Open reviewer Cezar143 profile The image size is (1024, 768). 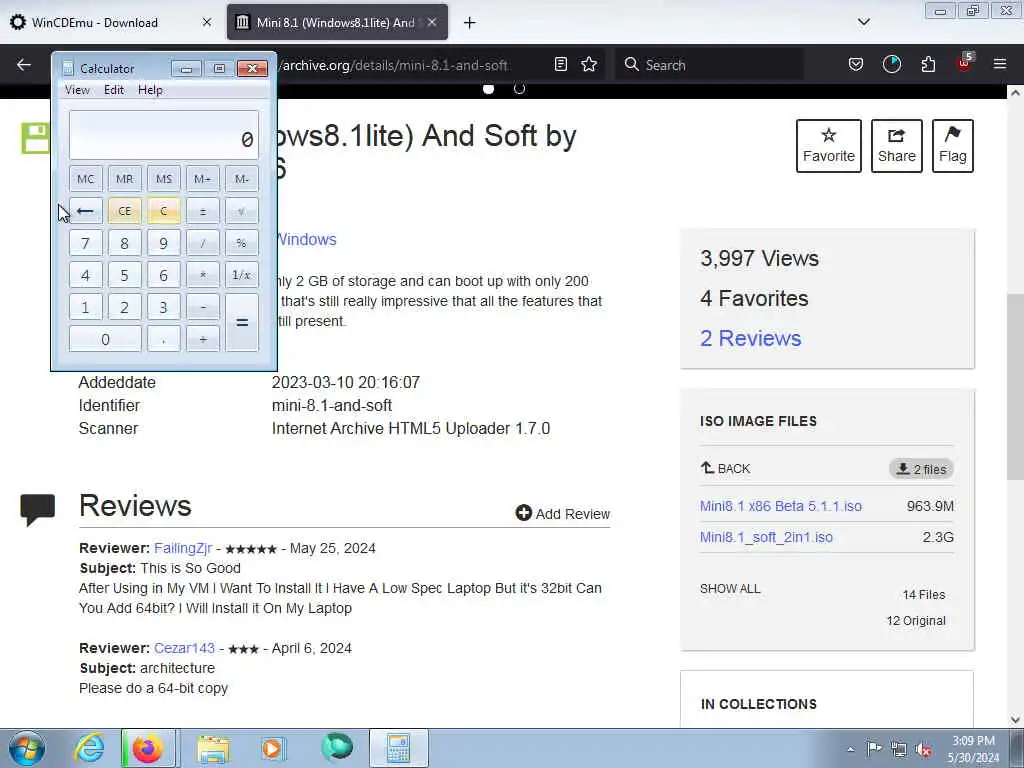click(x=184, y=648)
